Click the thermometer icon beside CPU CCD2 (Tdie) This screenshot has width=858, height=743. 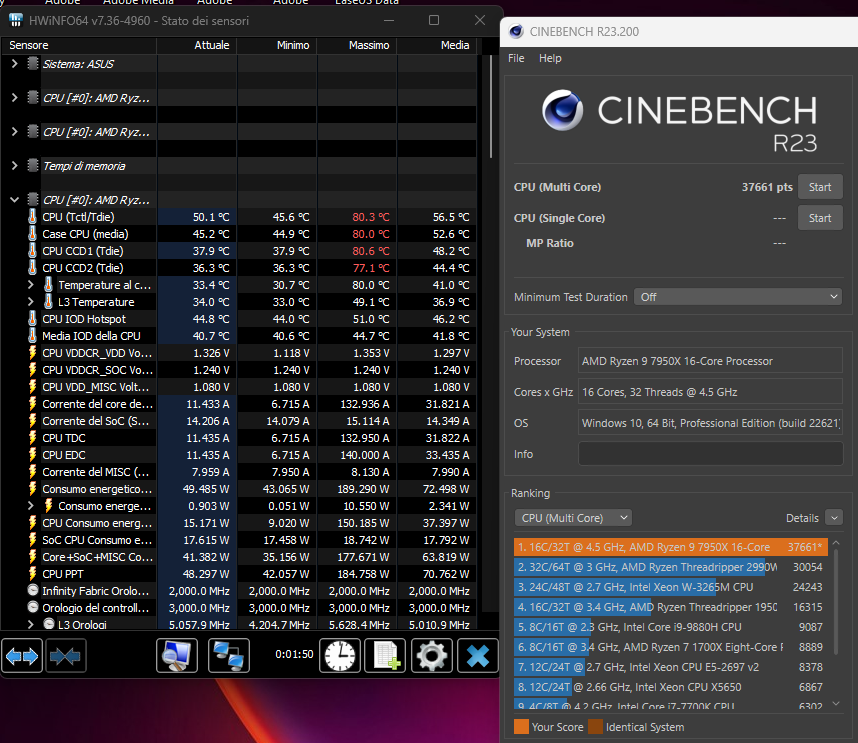click(x=32, y=268)
